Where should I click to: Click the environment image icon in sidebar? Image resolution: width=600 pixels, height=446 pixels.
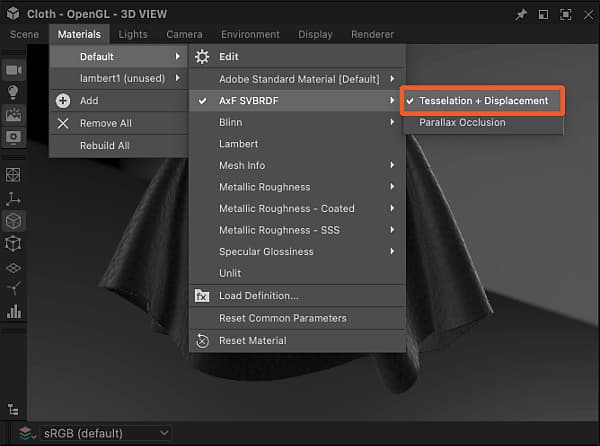pos(13,114)
